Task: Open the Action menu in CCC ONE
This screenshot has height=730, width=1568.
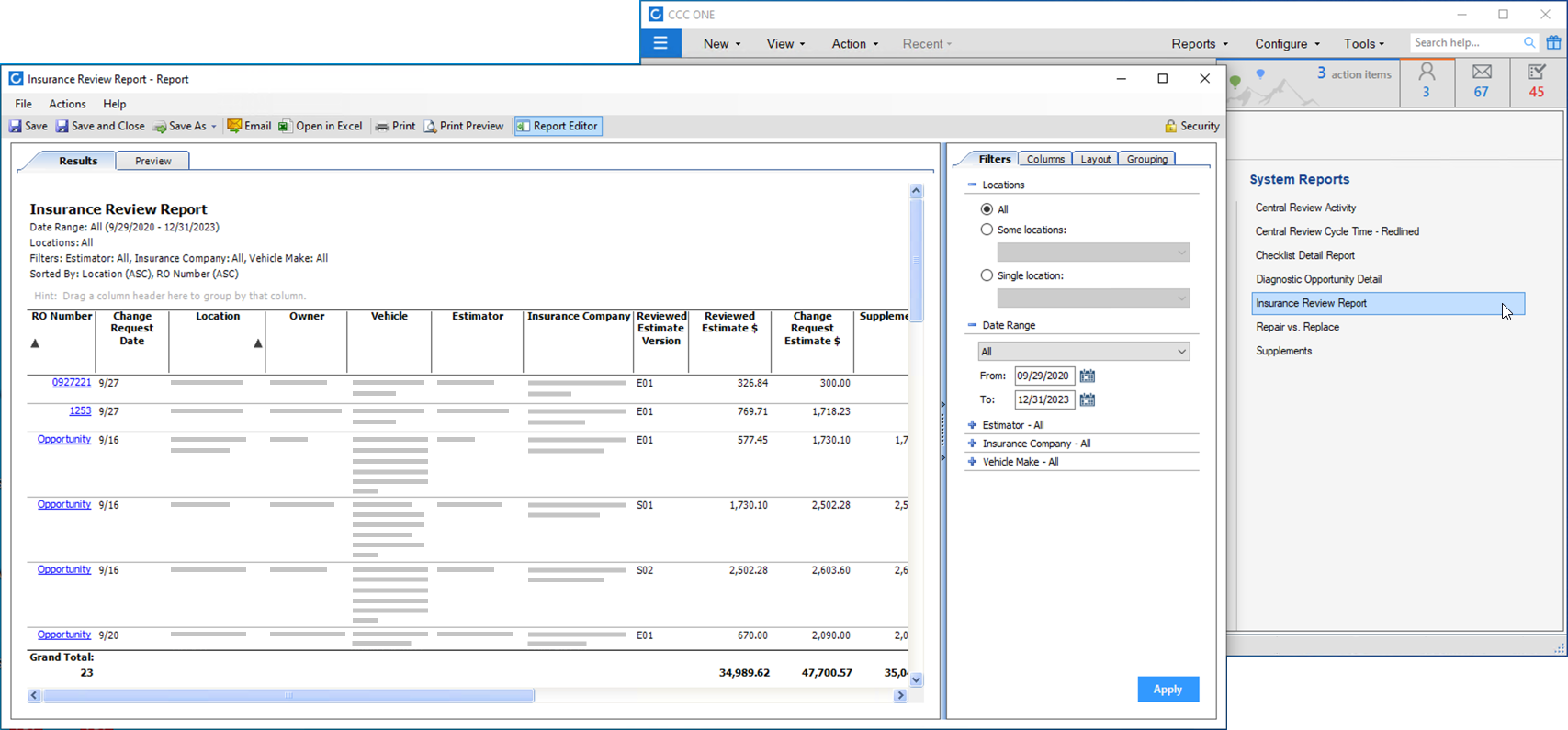Action: pyautogui.click(x=855, y=43)
